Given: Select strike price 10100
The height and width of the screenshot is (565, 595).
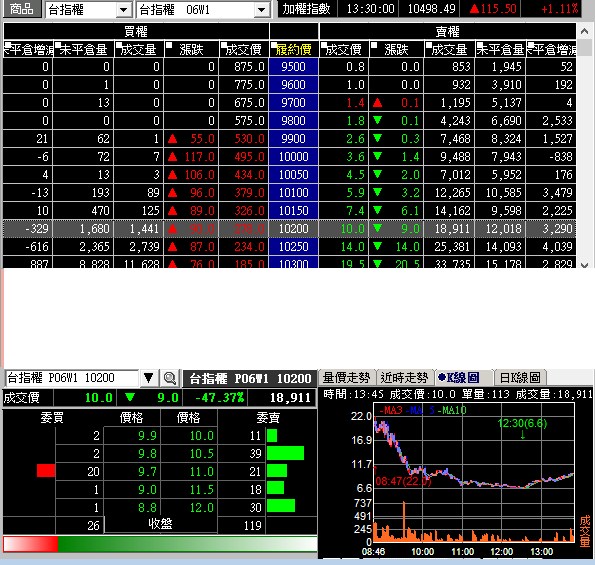Looking at the screenshot, I should point(293,193).
